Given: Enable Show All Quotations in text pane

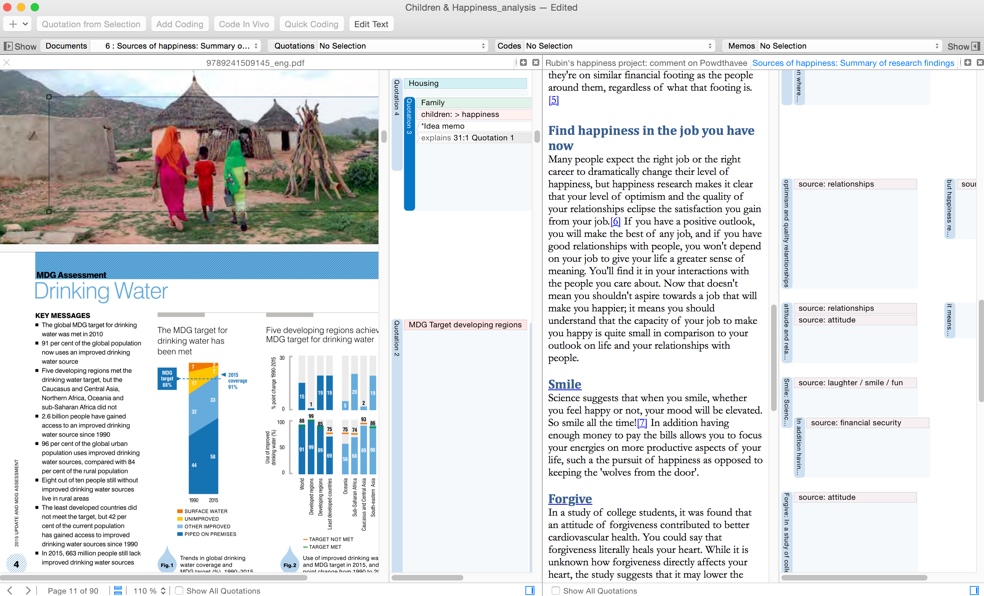Looking at the screenshot, I should 556,590.
